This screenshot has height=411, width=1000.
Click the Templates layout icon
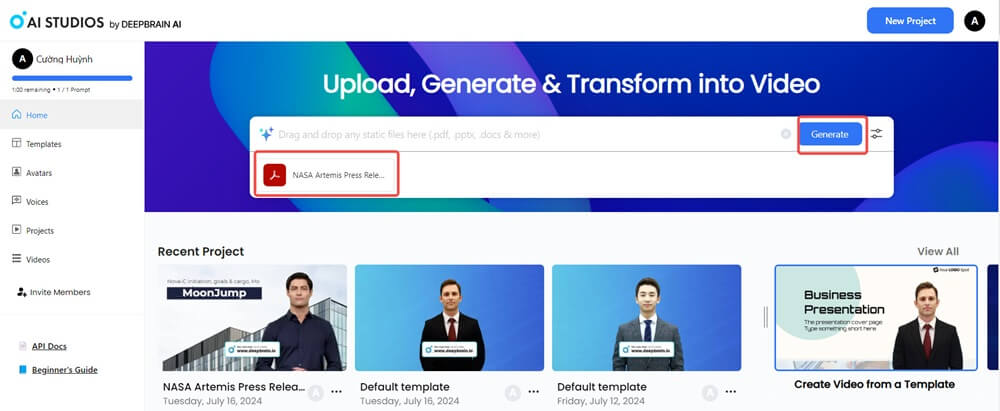click(17, 143)
